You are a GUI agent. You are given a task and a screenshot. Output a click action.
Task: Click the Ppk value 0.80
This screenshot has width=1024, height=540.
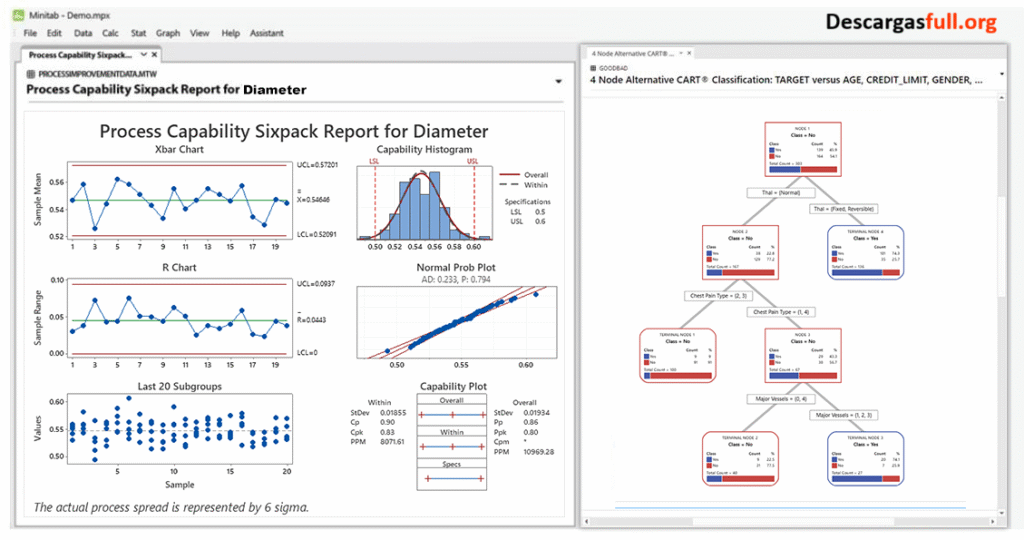tap(530, 432)
